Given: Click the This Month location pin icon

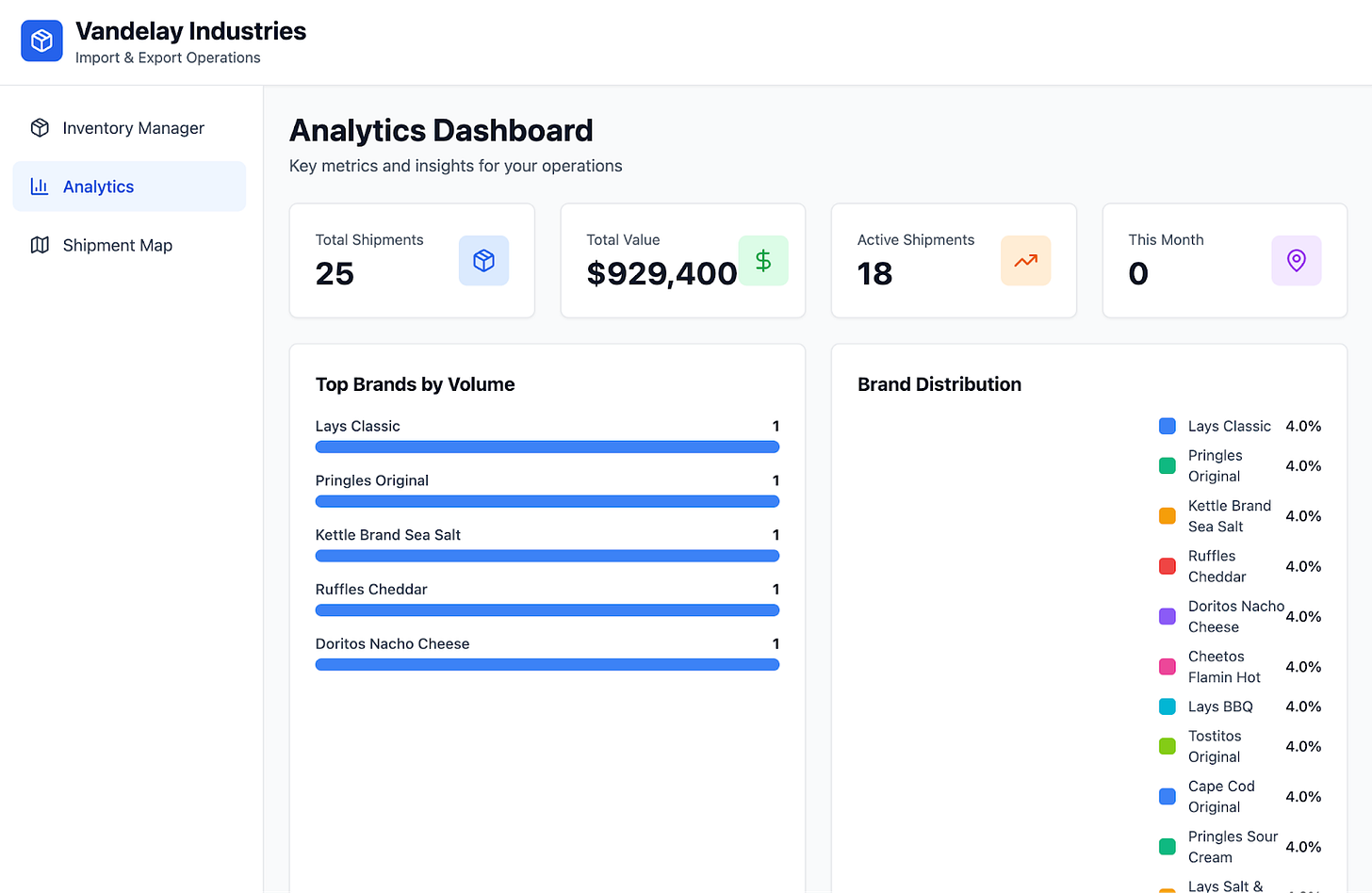Looking at the screenshot, I should click(x=1297, y=261).
